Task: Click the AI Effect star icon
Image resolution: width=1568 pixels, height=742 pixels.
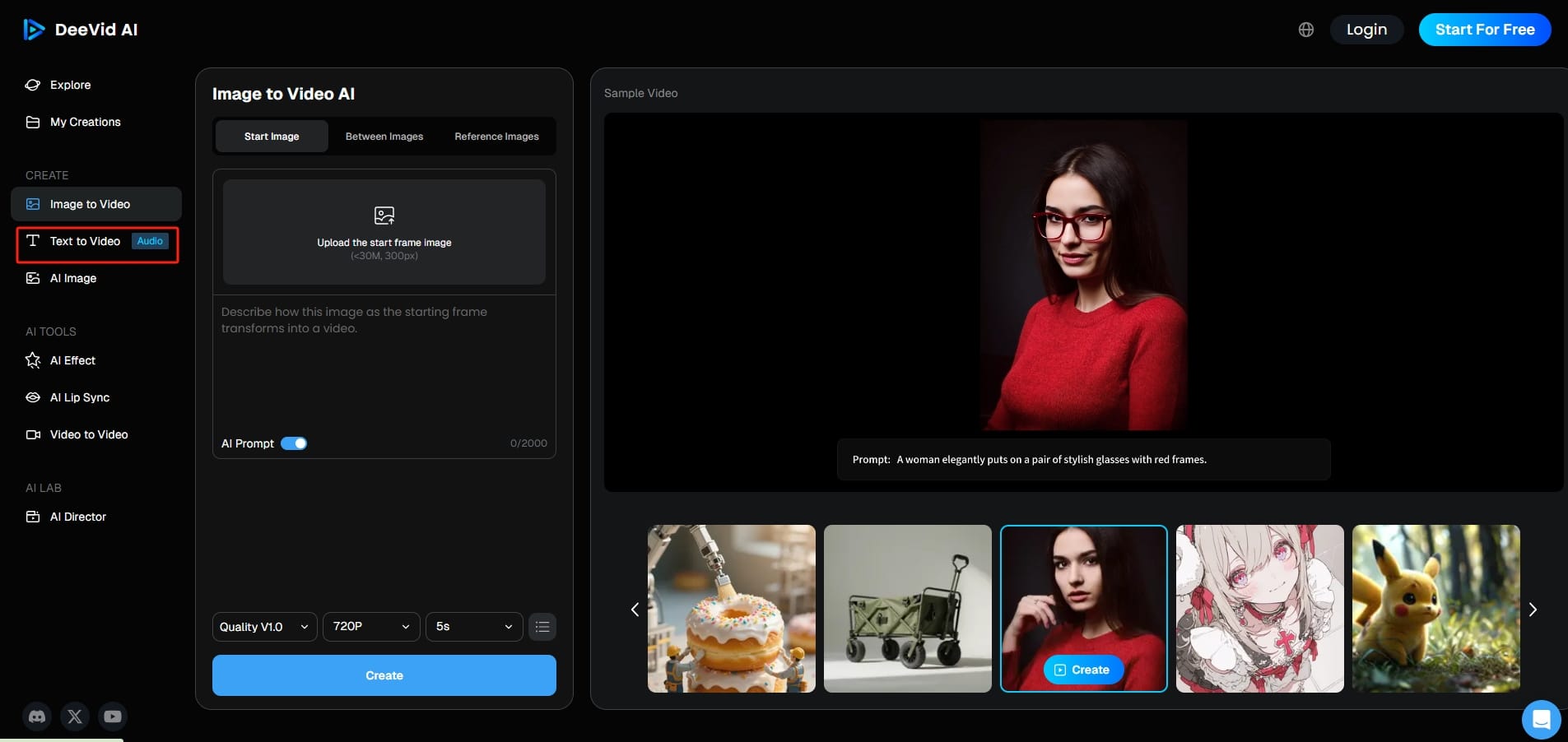Action: point(33,360)
